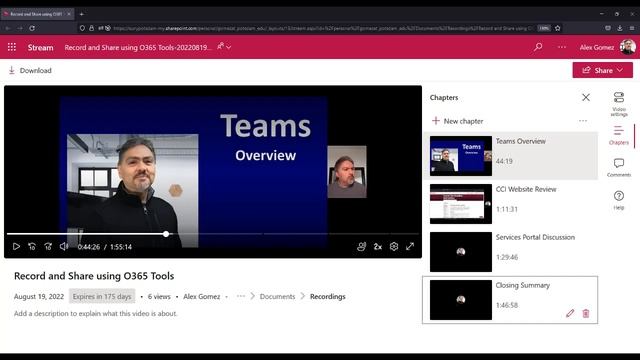Delete the Closing Summary chapter
This screenshot has height=360, width=640.
tap(586, 313)
